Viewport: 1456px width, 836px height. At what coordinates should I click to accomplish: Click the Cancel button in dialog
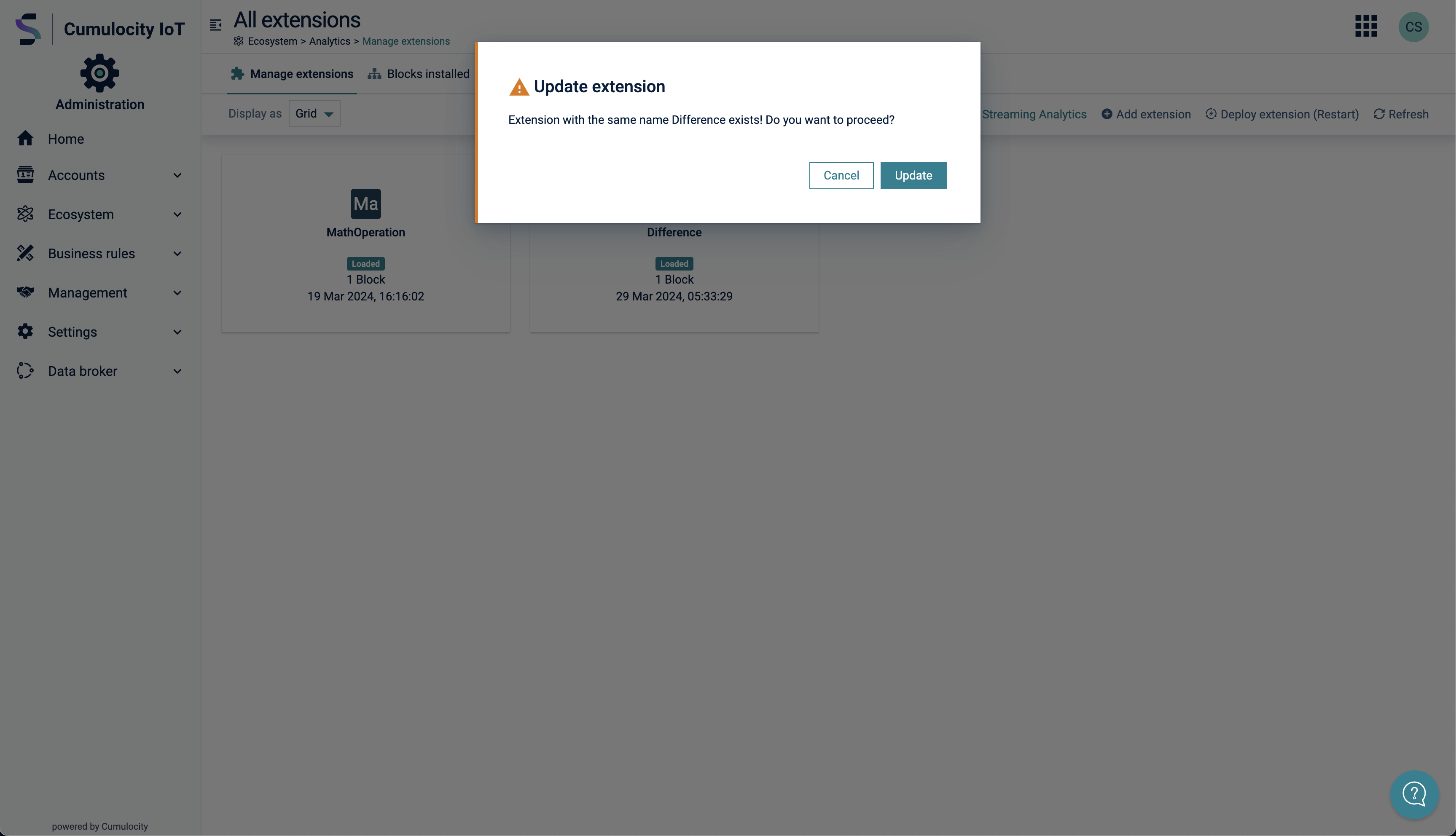pyautogui.click(x=841, y=175)
